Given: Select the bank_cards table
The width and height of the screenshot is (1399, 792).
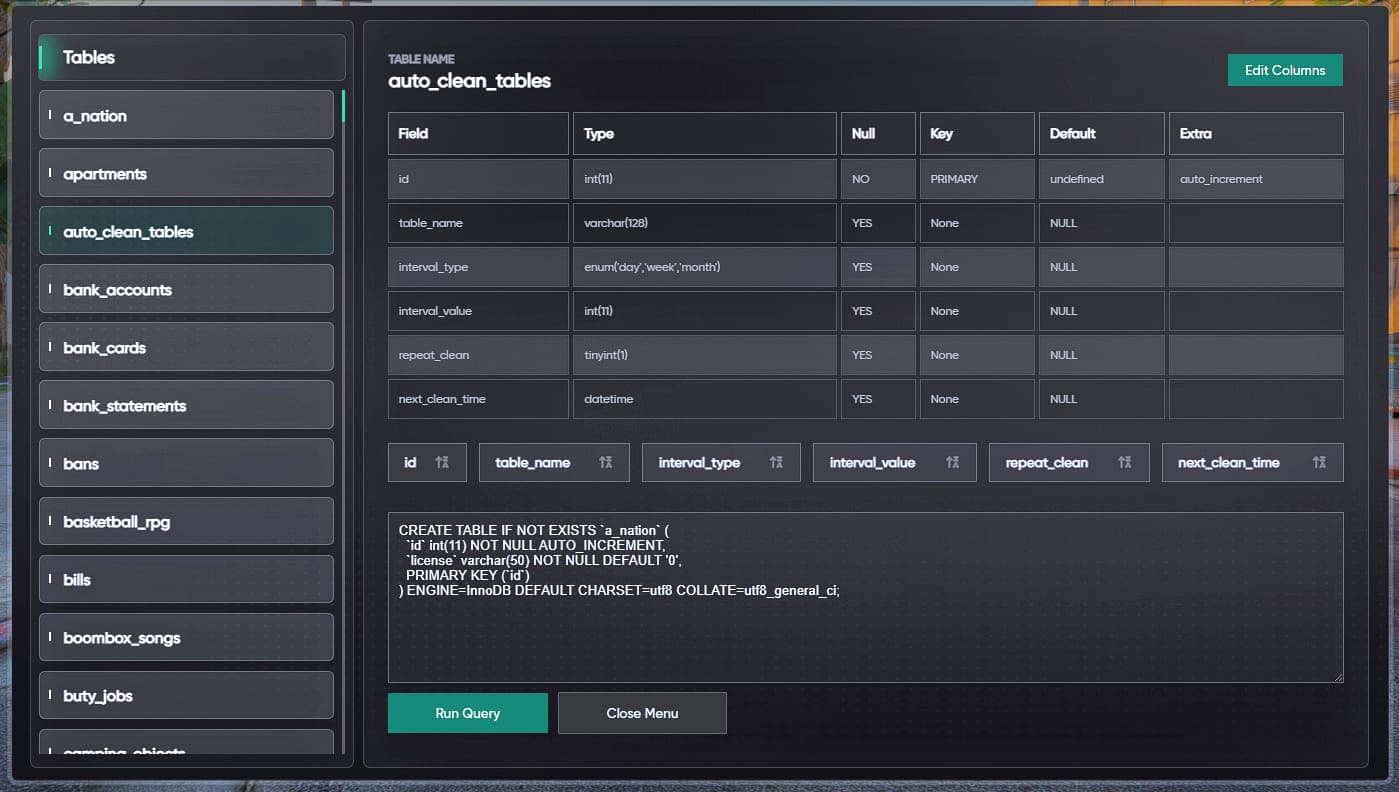Looking at the screenshot, I should pos(186,346).
